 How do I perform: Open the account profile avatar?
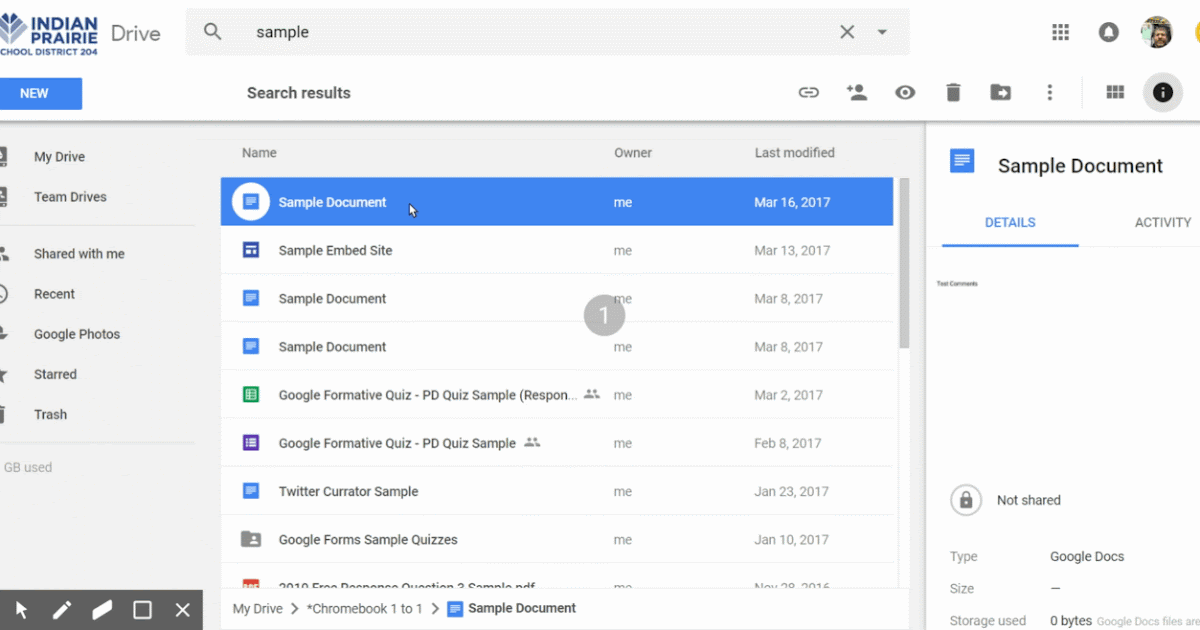pos(1157,32)
